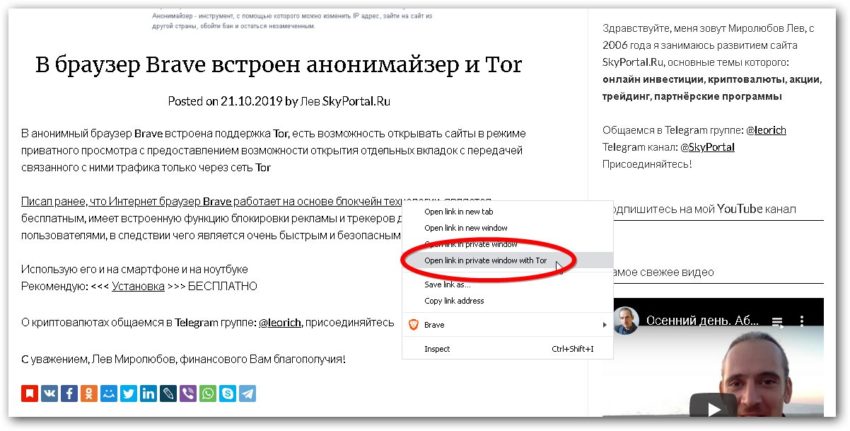The height and width of the screenshot is (431, 850).
Task: Share the post on Odnoklassniki
Action: tap(88, 394)
